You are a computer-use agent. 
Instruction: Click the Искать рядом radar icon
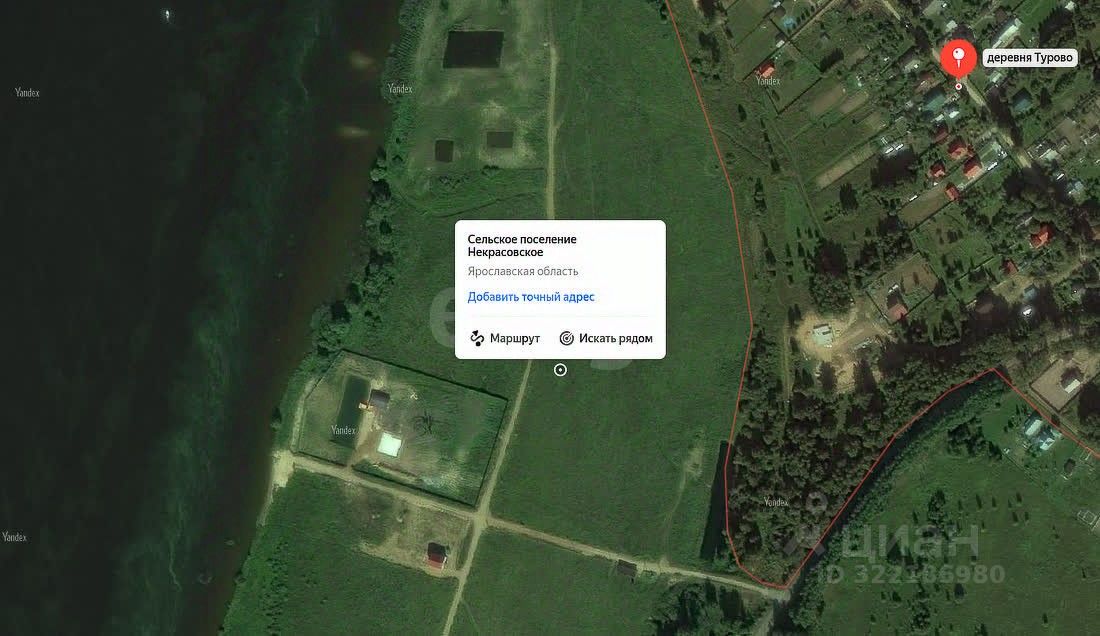pos(566,338)
